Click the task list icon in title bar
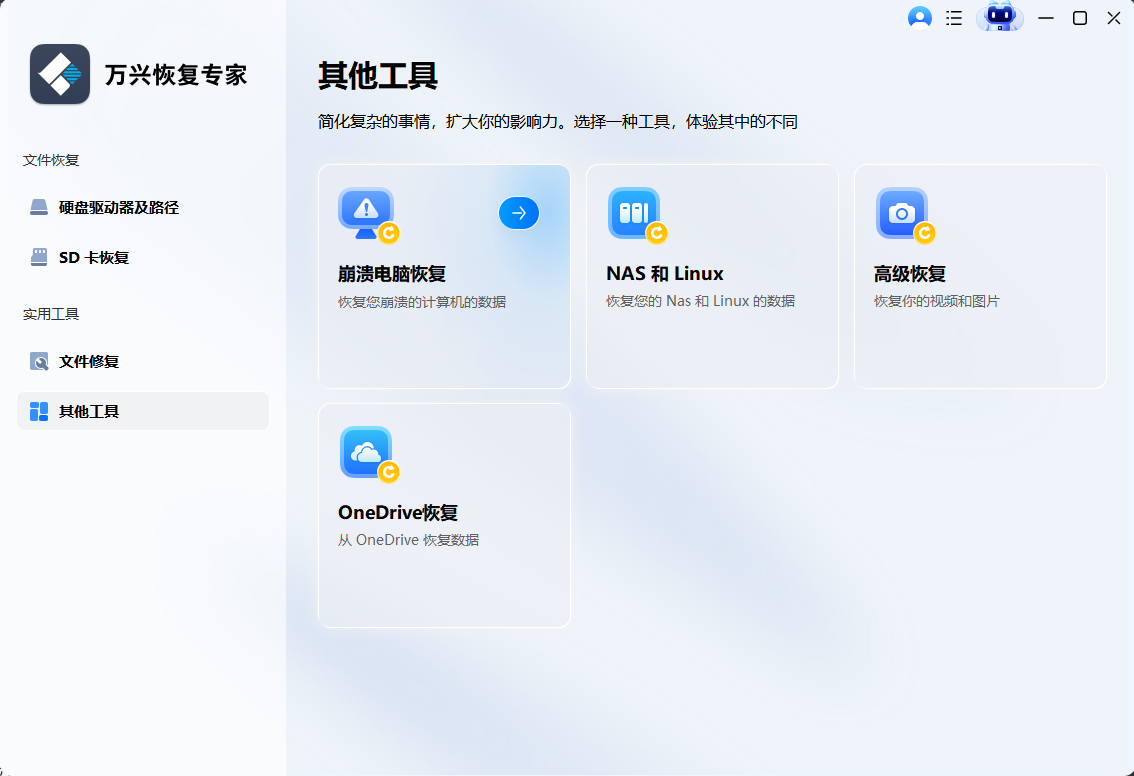The width and height of the screenshot is (1134, 776). coord(953,17)
